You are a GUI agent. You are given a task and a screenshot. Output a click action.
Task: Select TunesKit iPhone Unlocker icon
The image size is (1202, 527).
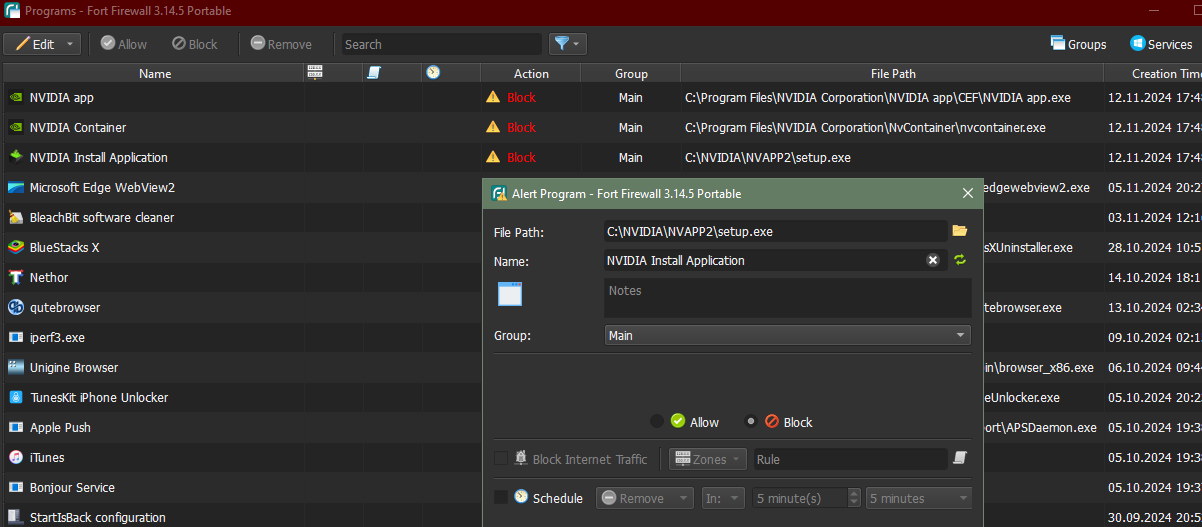point(16,397)
